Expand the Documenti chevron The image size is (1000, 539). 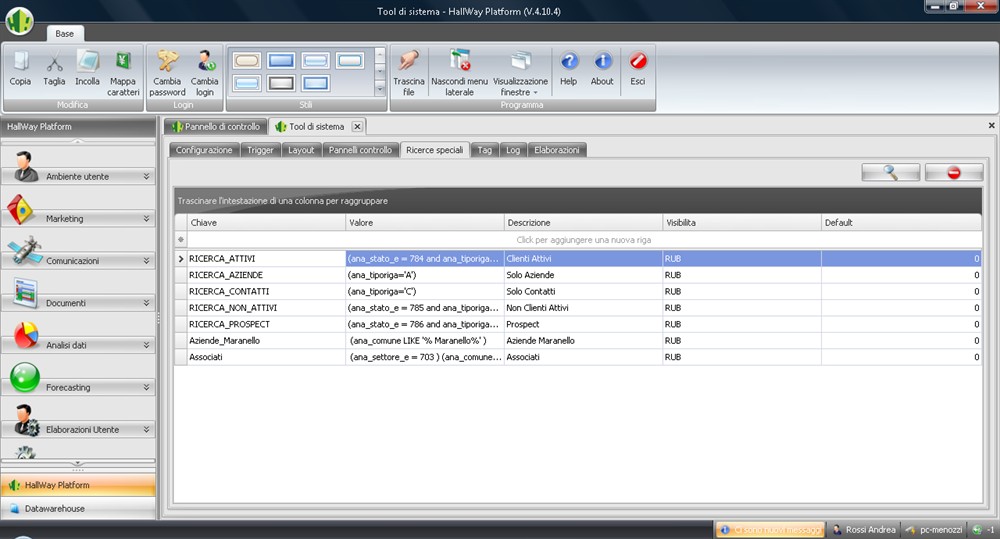pyautogui.click(x=146, y=302)
